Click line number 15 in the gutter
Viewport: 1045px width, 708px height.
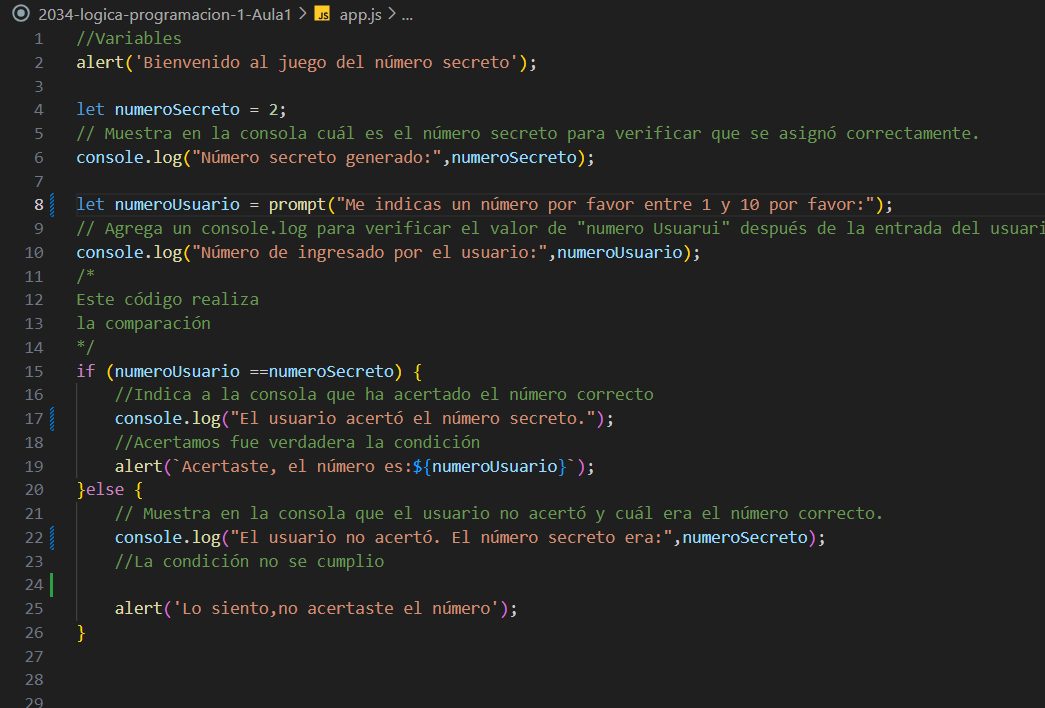(x=34, y=371)
